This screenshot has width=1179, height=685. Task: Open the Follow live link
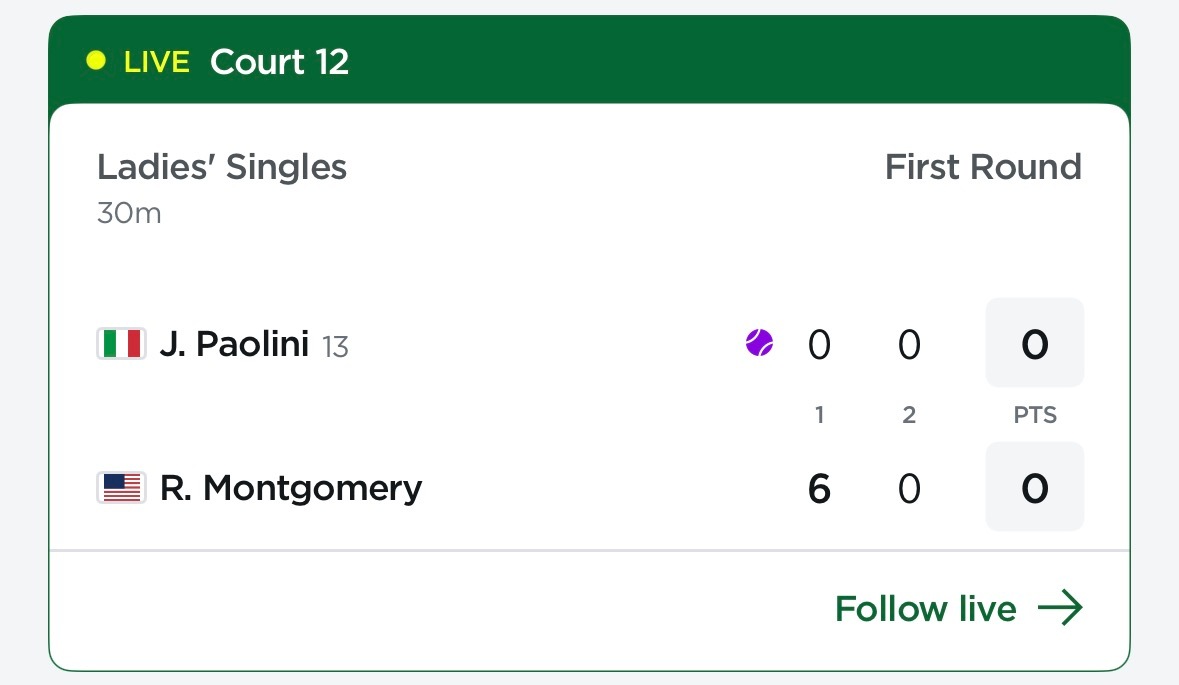point(959,608)
